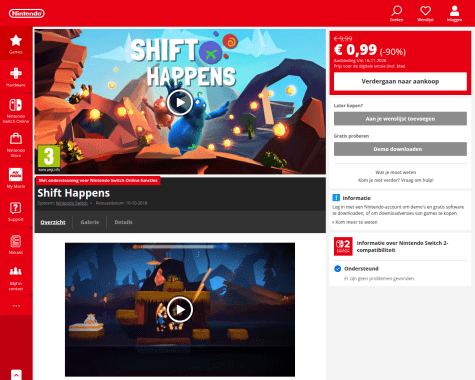Switch to the Details tab

(x=123, y=222)
